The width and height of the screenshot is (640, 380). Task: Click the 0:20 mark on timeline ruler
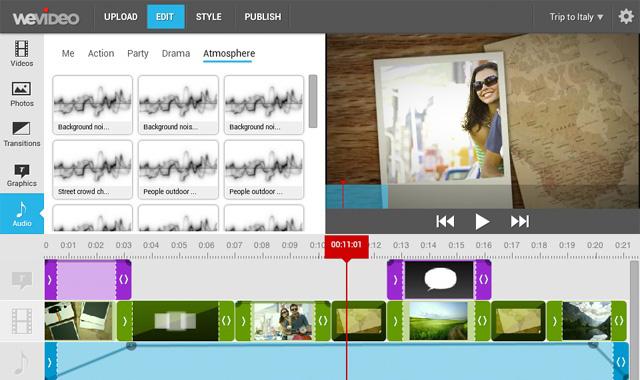[595, 245]
